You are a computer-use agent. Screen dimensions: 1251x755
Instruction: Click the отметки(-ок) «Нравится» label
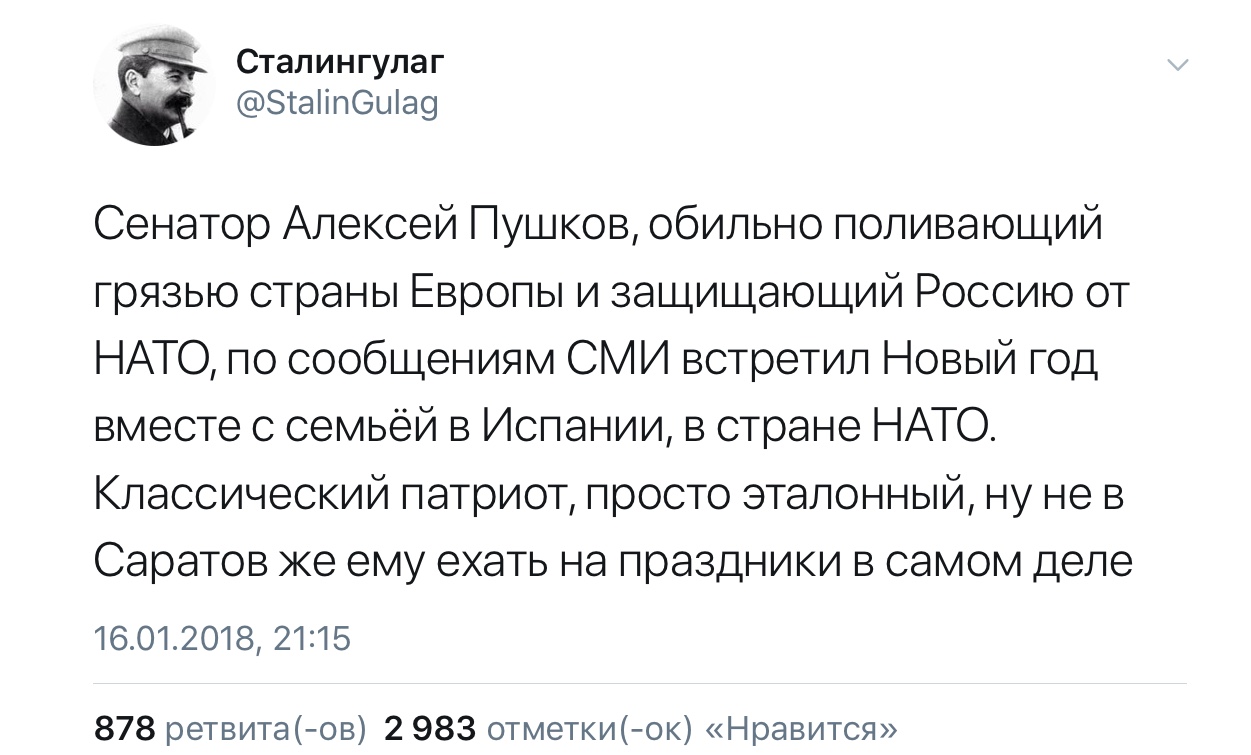pyautogui.click(x=690, y=728)
